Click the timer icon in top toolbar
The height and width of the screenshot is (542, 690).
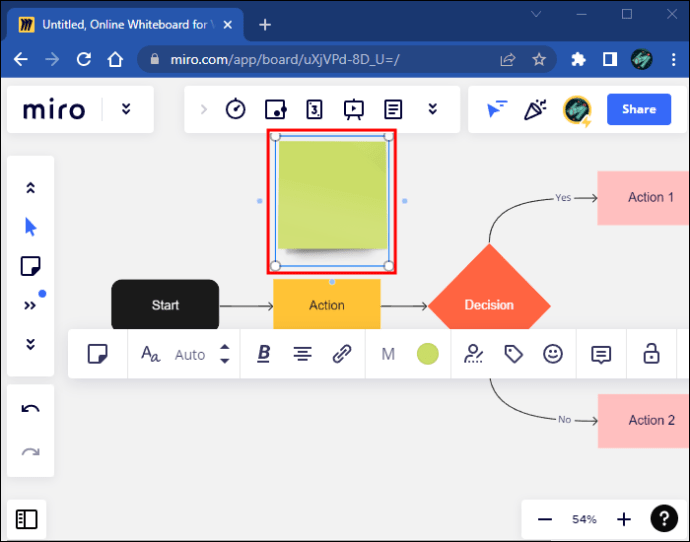tap(236, 109)
